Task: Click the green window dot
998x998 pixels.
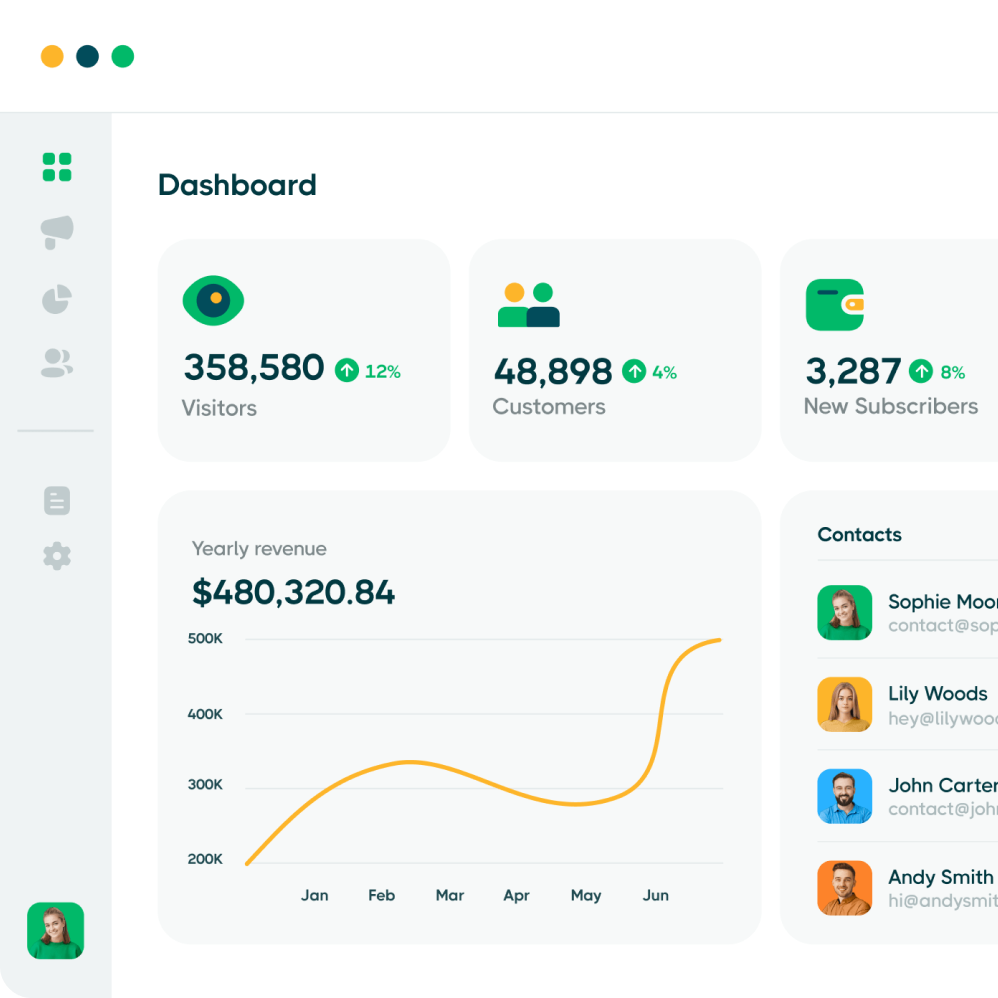Action: point(123,56)
